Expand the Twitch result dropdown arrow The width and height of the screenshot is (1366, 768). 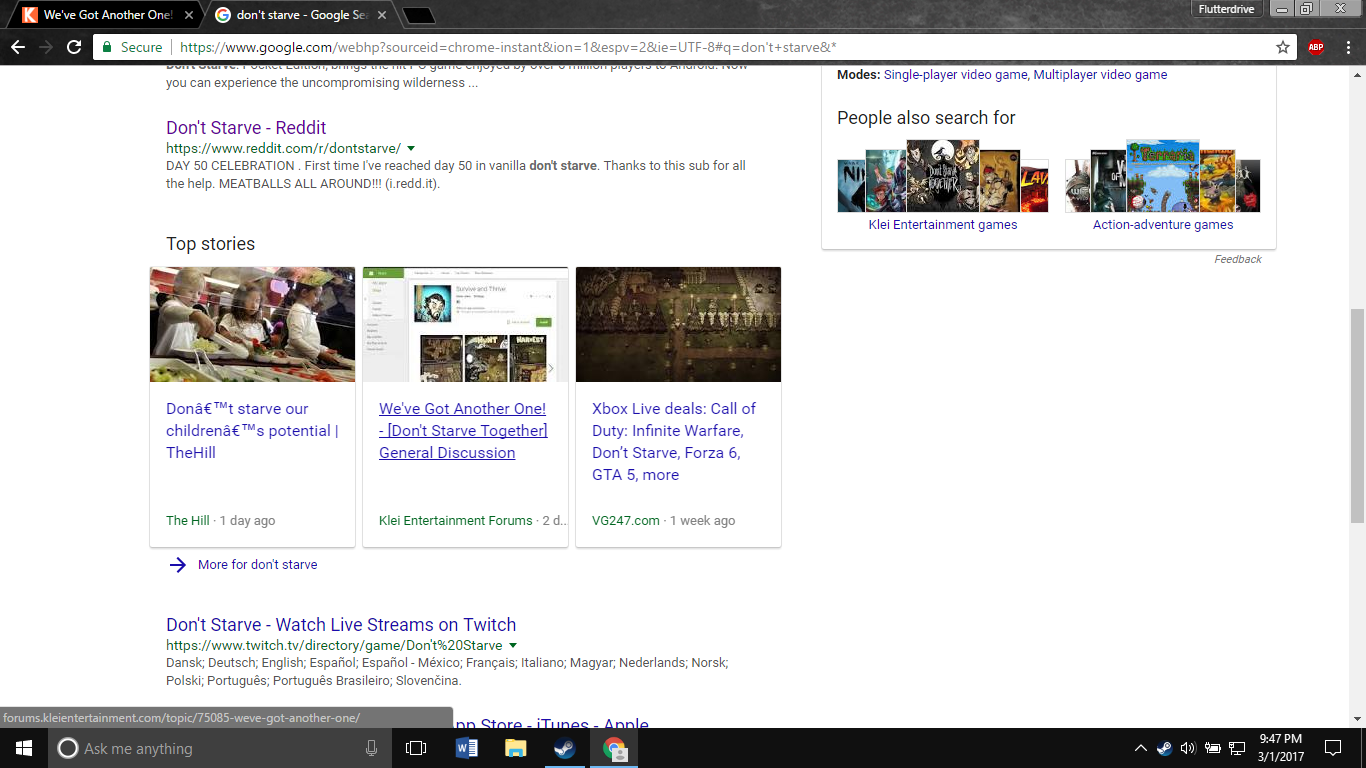click(x=513, y=646)
